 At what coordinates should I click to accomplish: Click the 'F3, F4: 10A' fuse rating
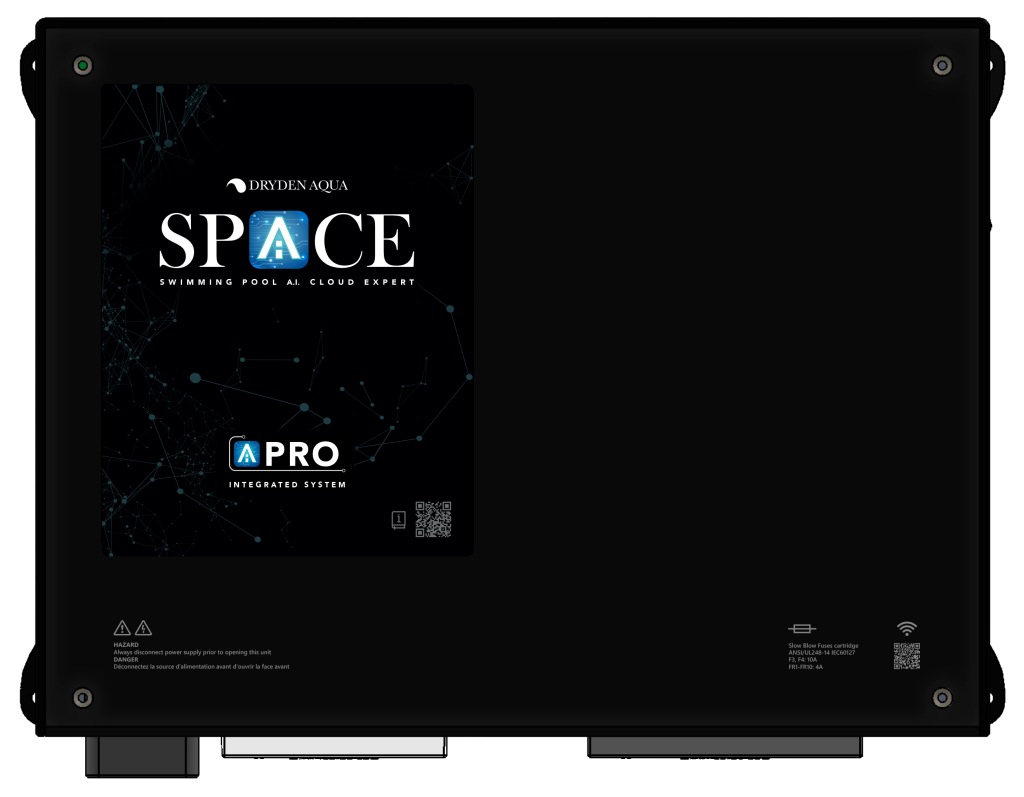coord(803,660)
